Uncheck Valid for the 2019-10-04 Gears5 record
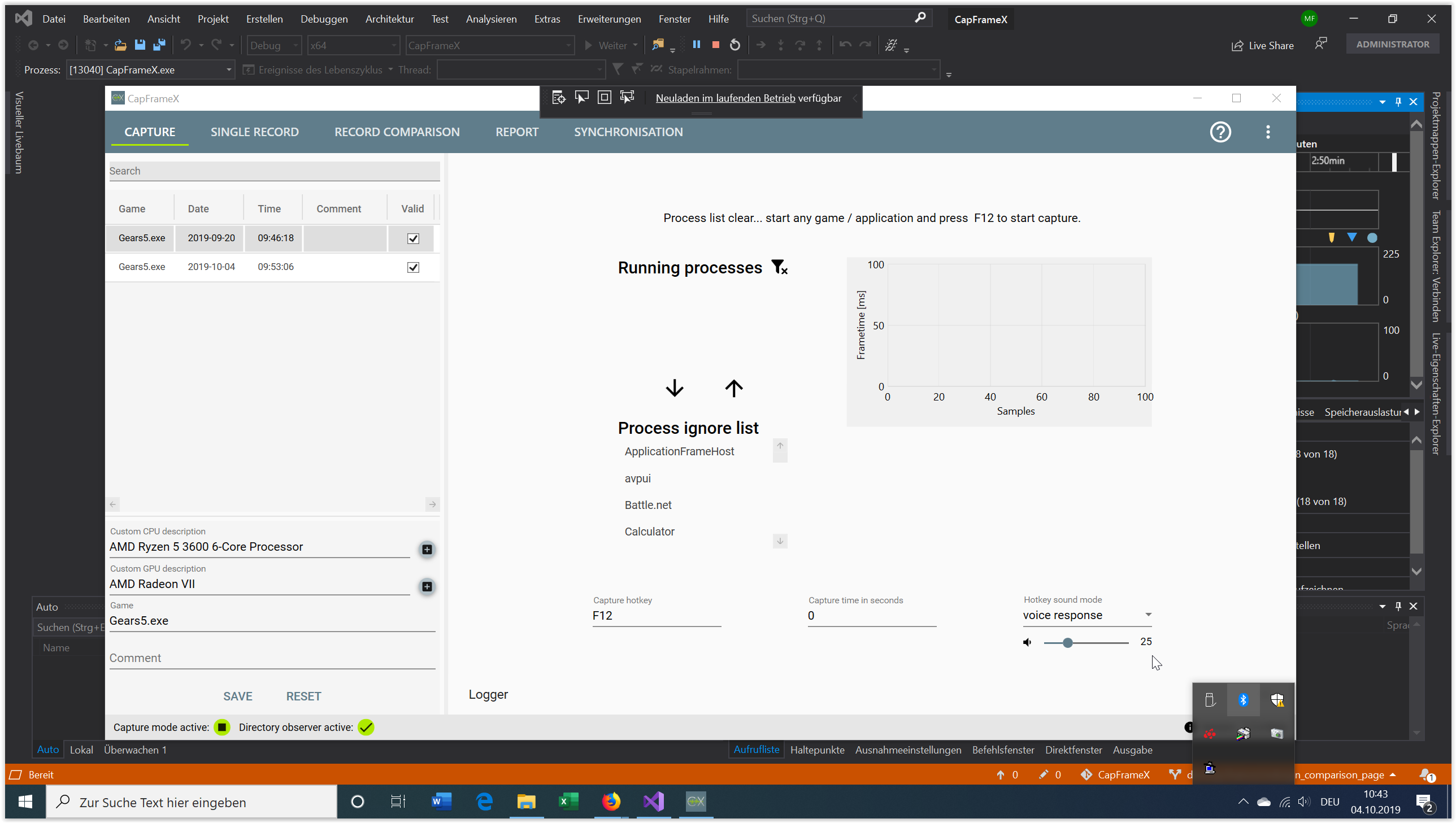1456x823 pixels. click(x=413, y=267)
